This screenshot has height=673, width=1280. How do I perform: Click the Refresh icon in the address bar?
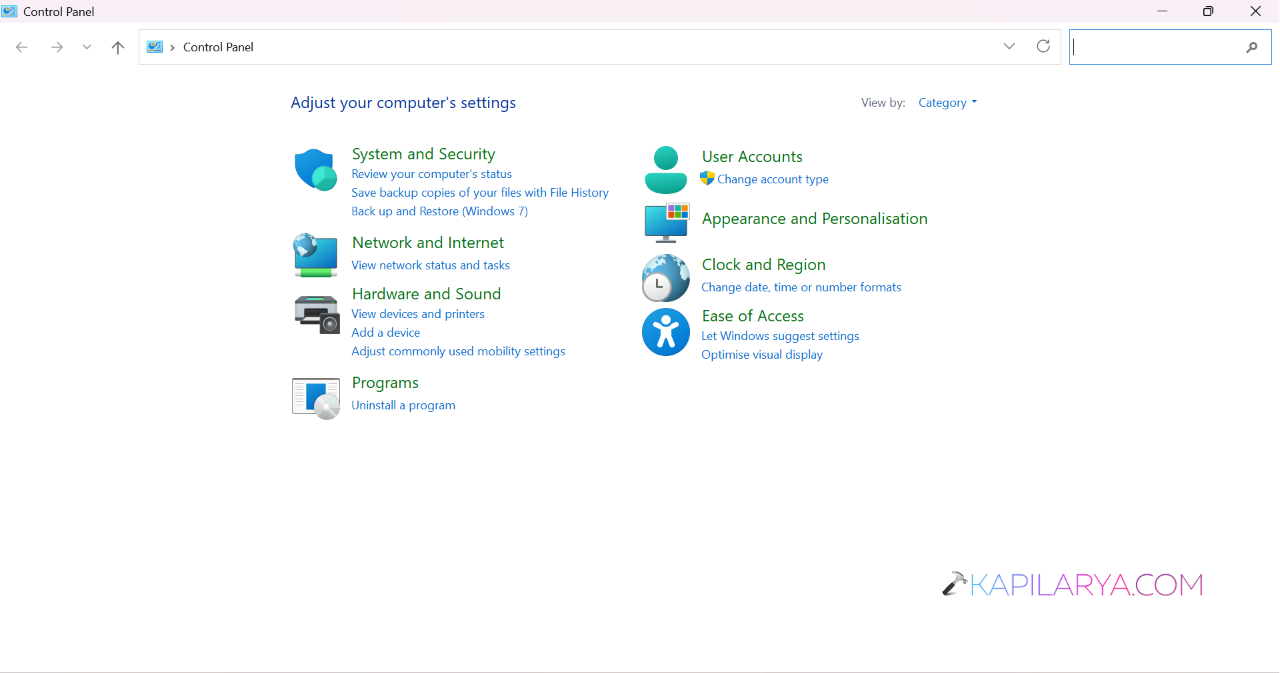click(x=1043, y=46)
